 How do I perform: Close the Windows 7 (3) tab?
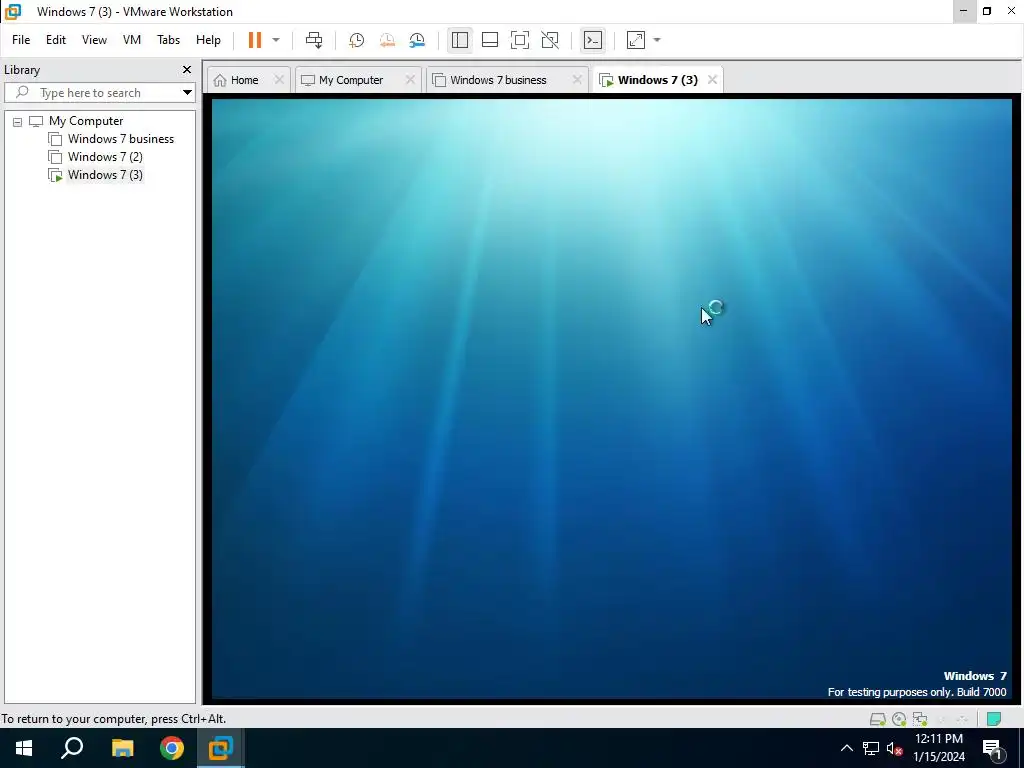[x=712, y=80]
